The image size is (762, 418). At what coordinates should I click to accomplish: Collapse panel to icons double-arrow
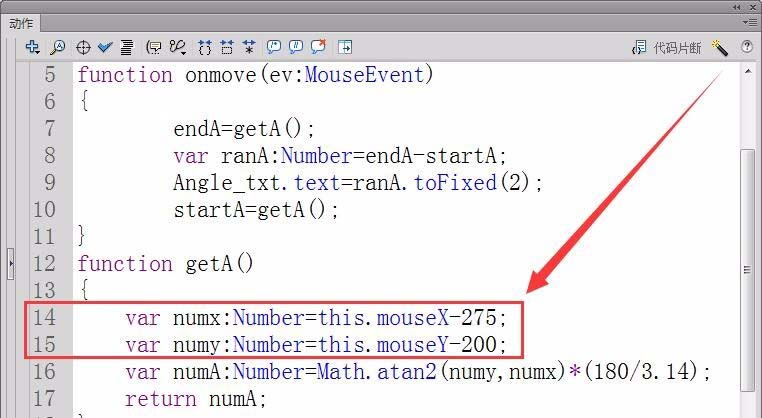point(737,7)
